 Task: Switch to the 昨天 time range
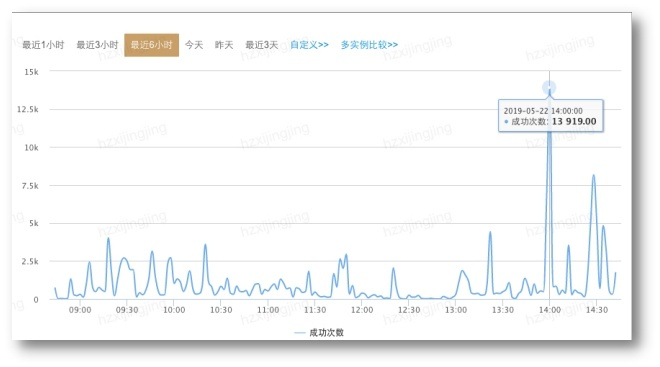coord(224,45)
